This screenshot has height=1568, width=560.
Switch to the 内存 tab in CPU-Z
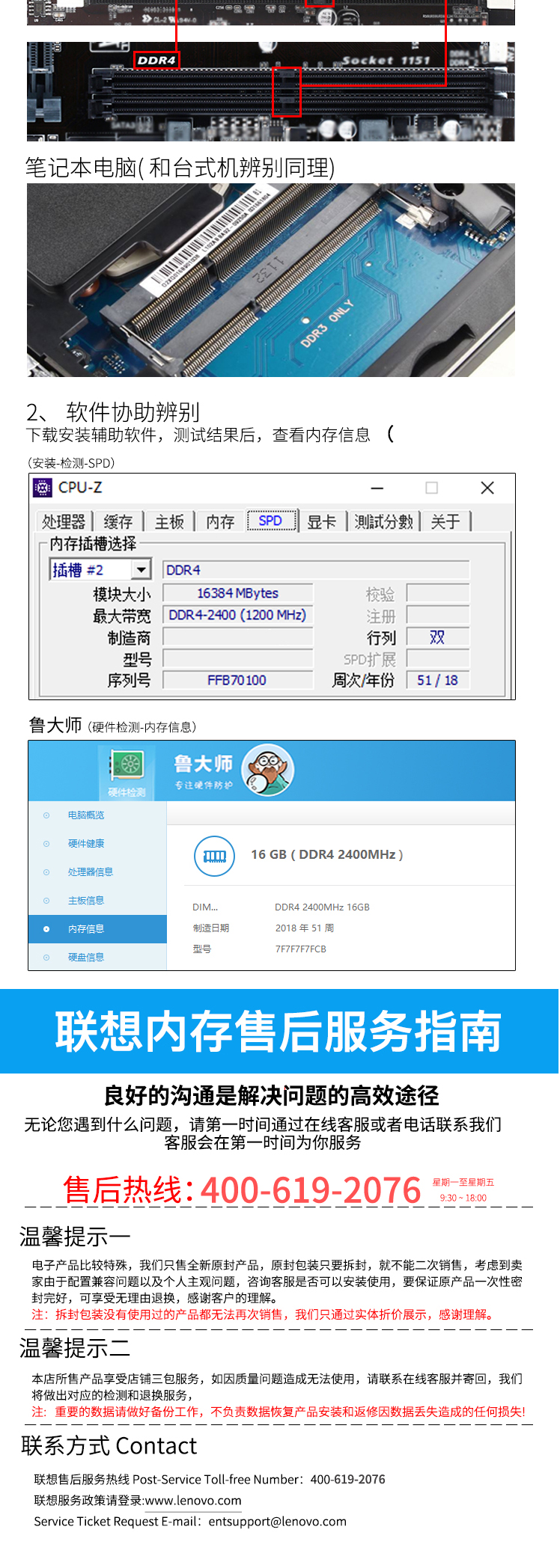220,521
